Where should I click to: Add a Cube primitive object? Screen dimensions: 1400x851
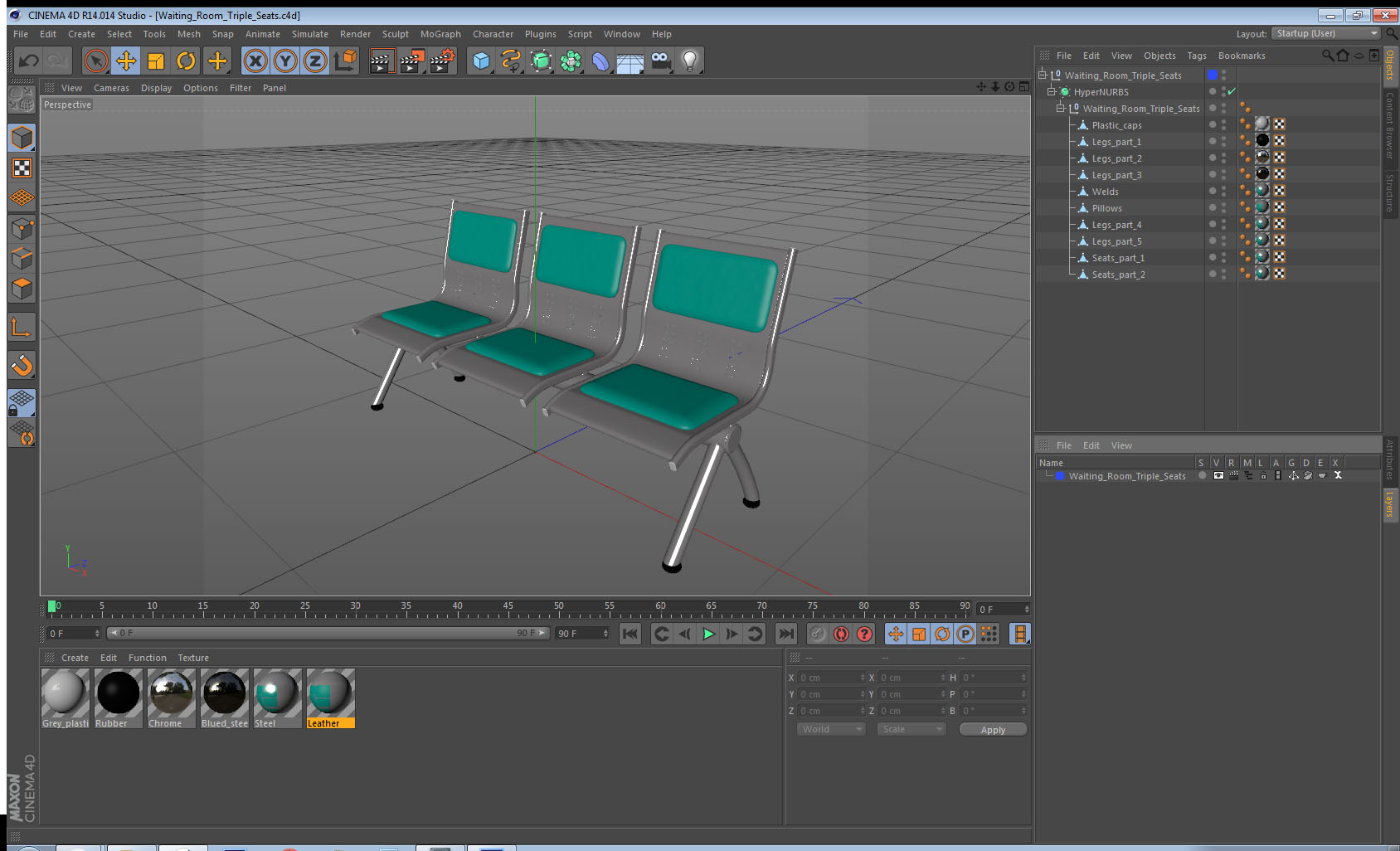point(481,61)
